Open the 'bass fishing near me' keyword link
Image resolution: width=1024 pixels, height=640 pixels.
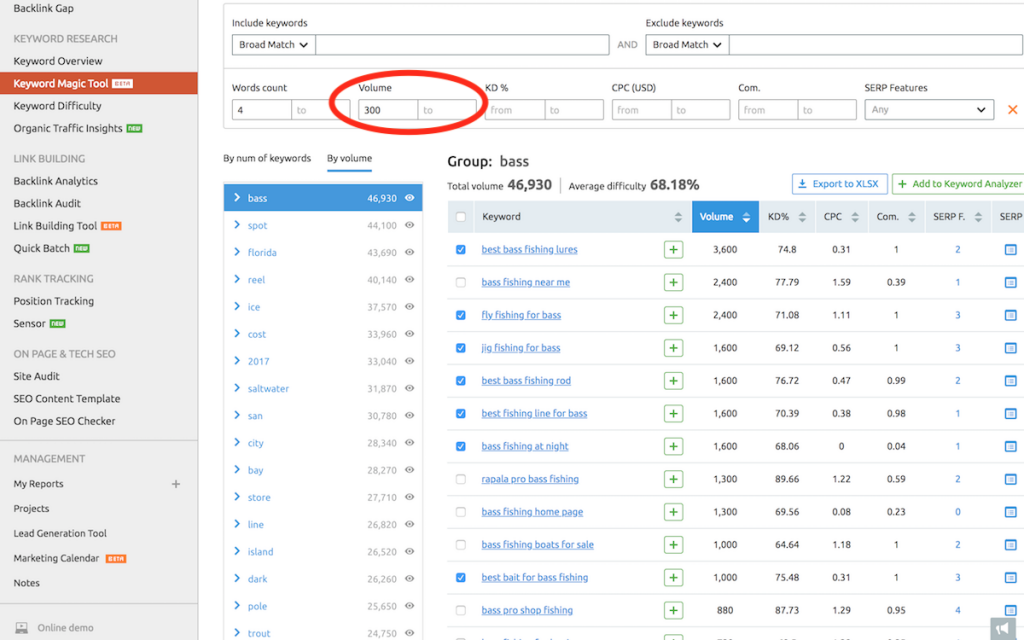click(525, 282)
